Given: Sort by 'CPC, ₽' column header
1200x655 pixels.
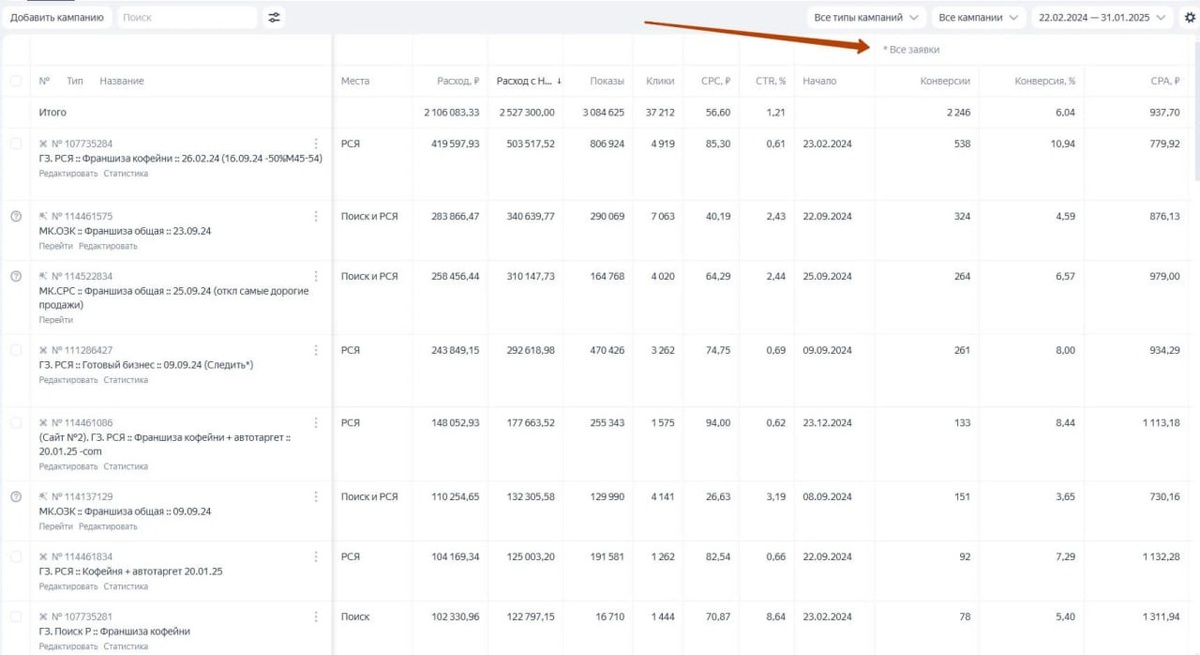Looking at the screenshot, I should coord(715,81).
